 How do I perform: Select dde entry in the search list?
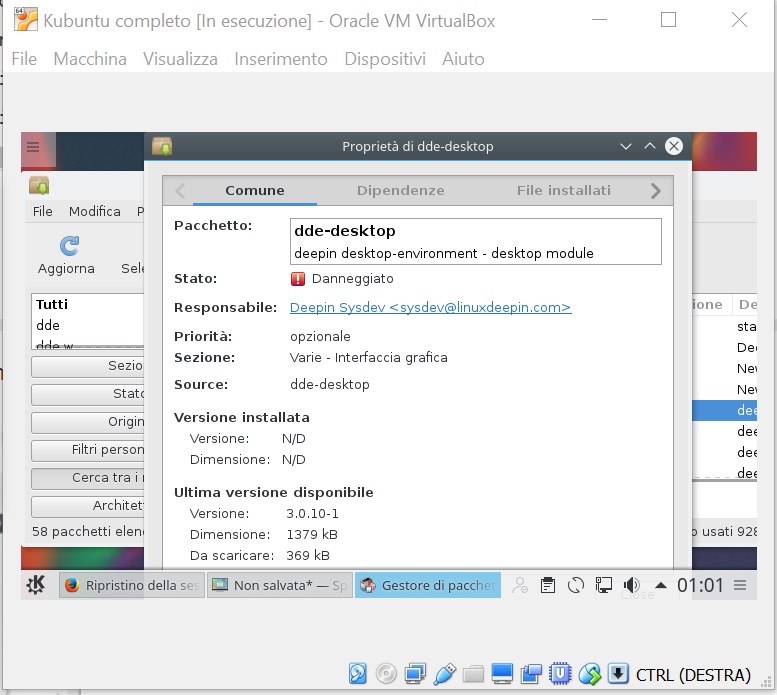click(48, 325)
